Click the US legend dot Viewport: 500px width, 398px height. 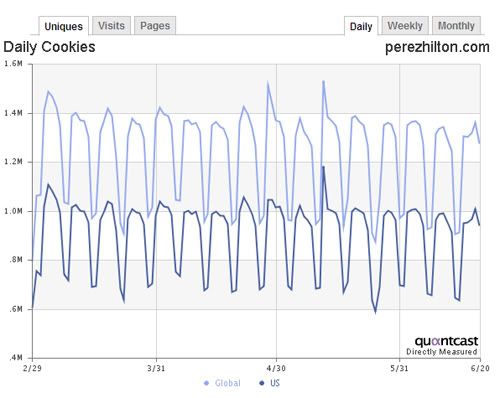point(262,383)
